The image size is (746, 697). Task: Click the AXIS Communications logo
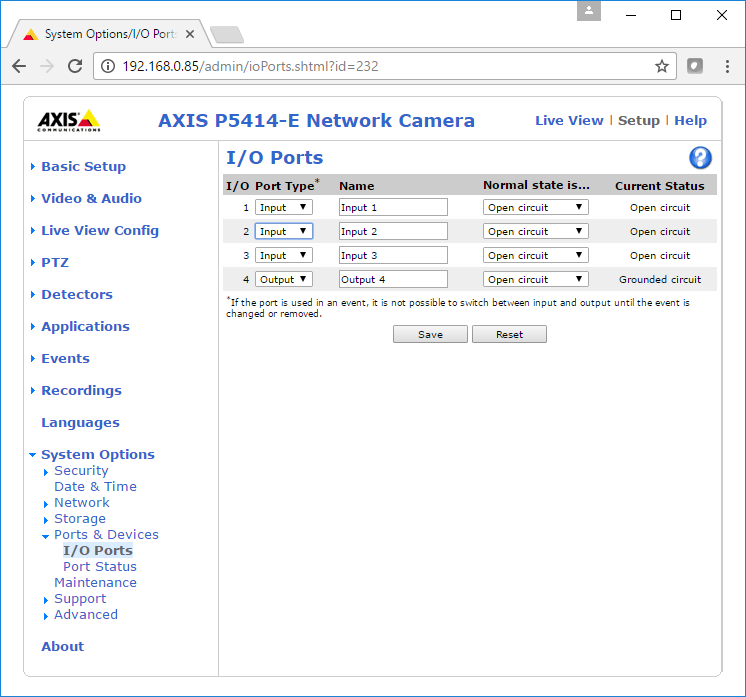pyautogui.click(x=69, y=121)
